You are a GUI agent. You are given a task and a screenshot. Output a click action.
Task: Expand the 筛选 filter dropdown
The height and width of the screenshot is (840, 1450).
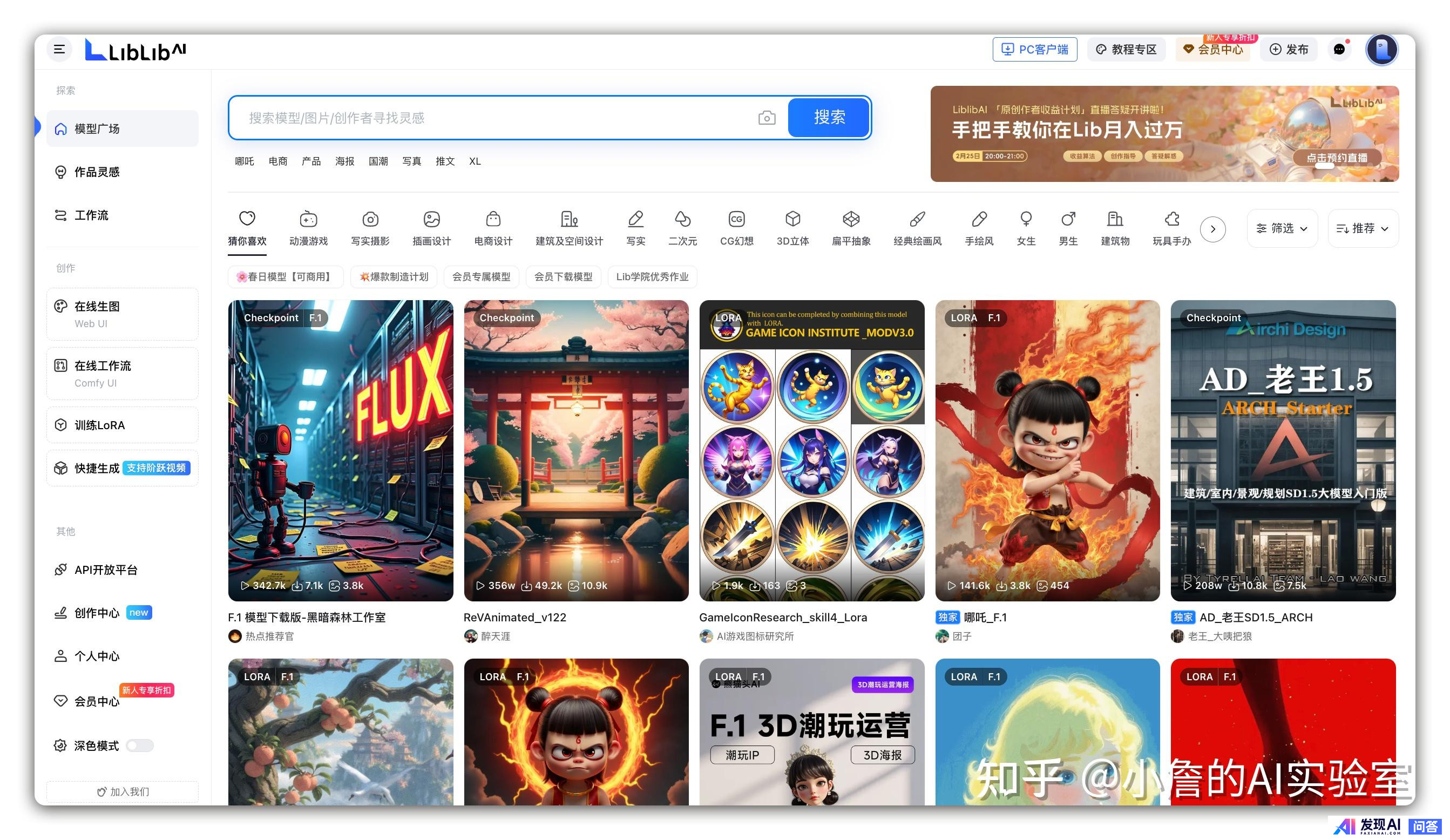[1282, 228]
